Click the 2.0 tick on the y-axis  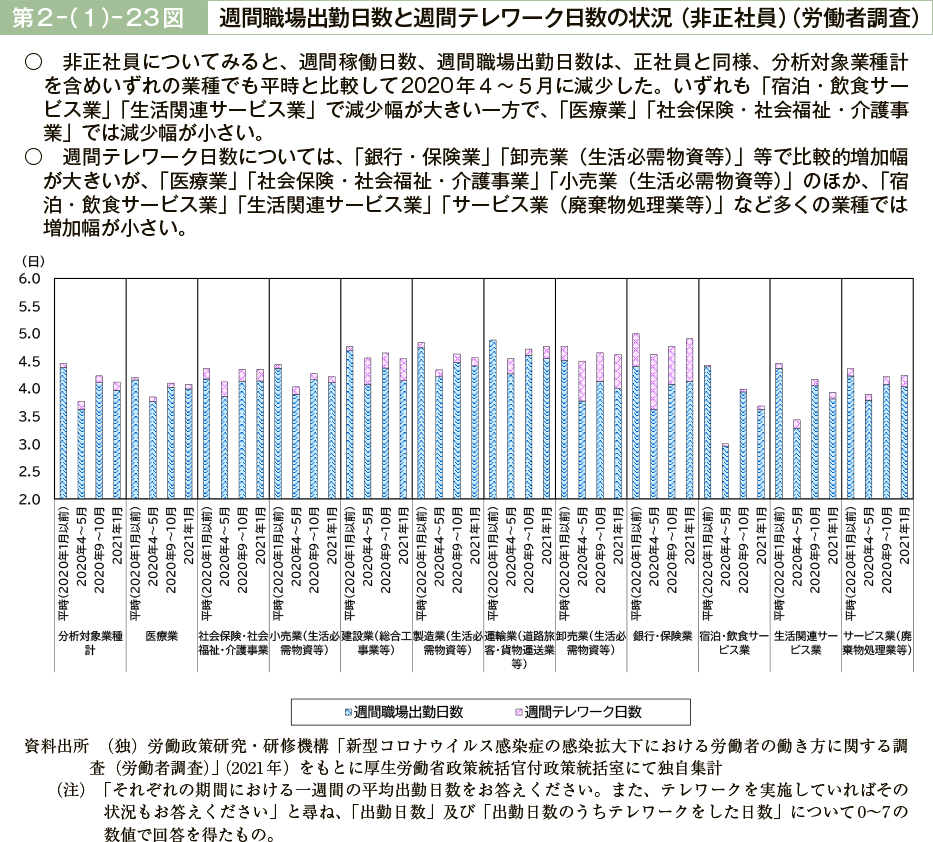[28, 498]
